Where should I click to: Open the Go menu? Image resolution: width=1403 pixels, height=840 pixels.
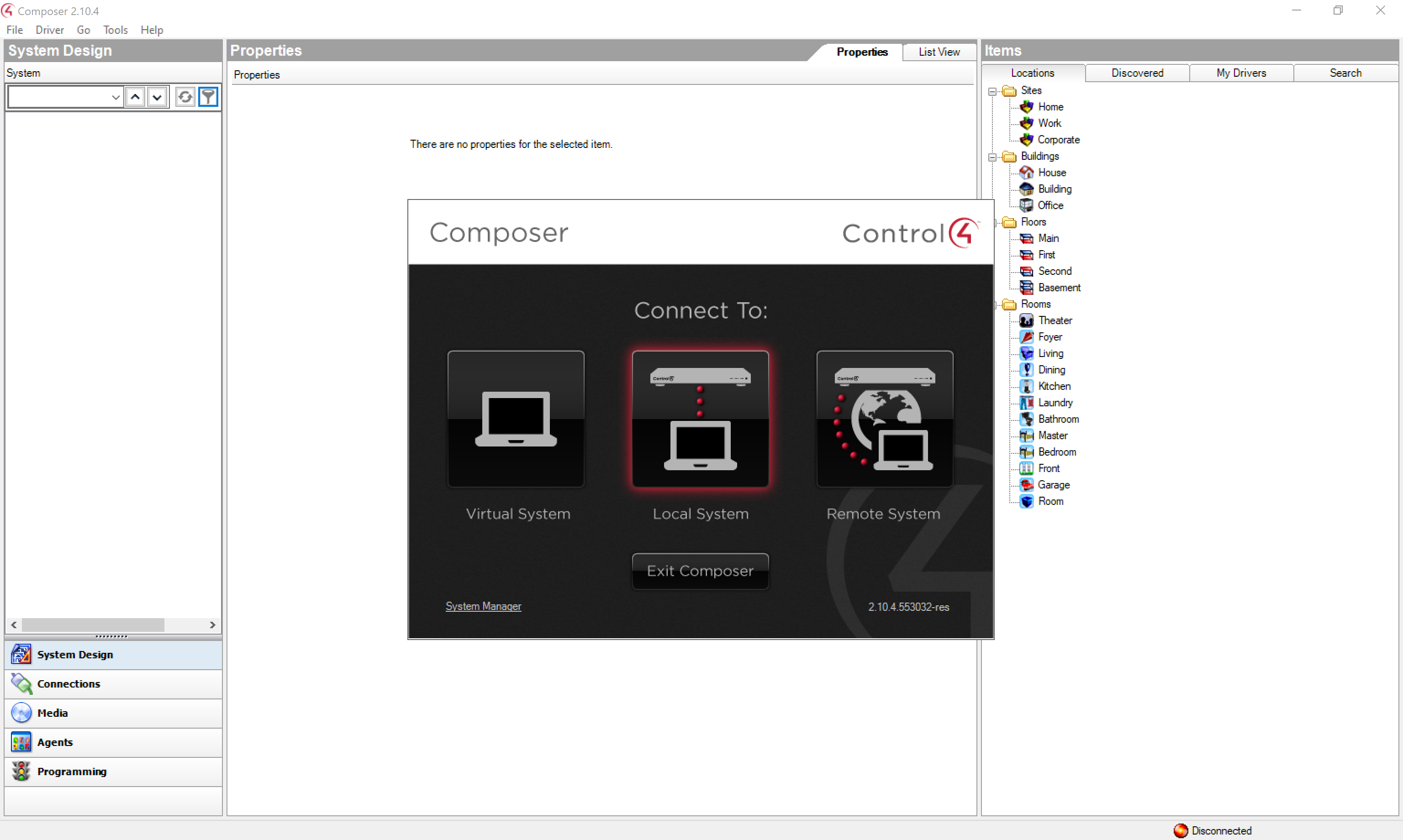[83, 30]
